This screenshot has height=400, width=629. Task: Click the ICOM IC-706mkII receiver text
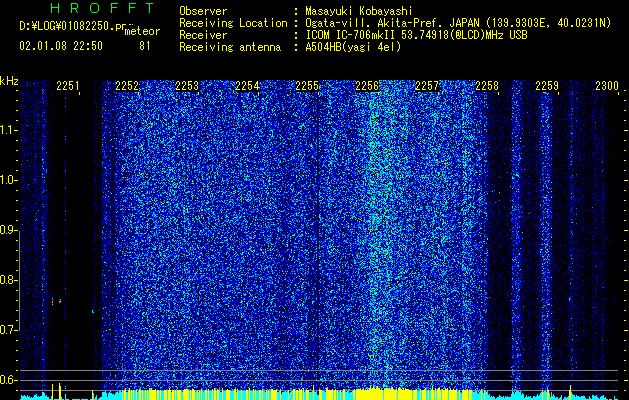pyautogui.click(x=416, y=35)
